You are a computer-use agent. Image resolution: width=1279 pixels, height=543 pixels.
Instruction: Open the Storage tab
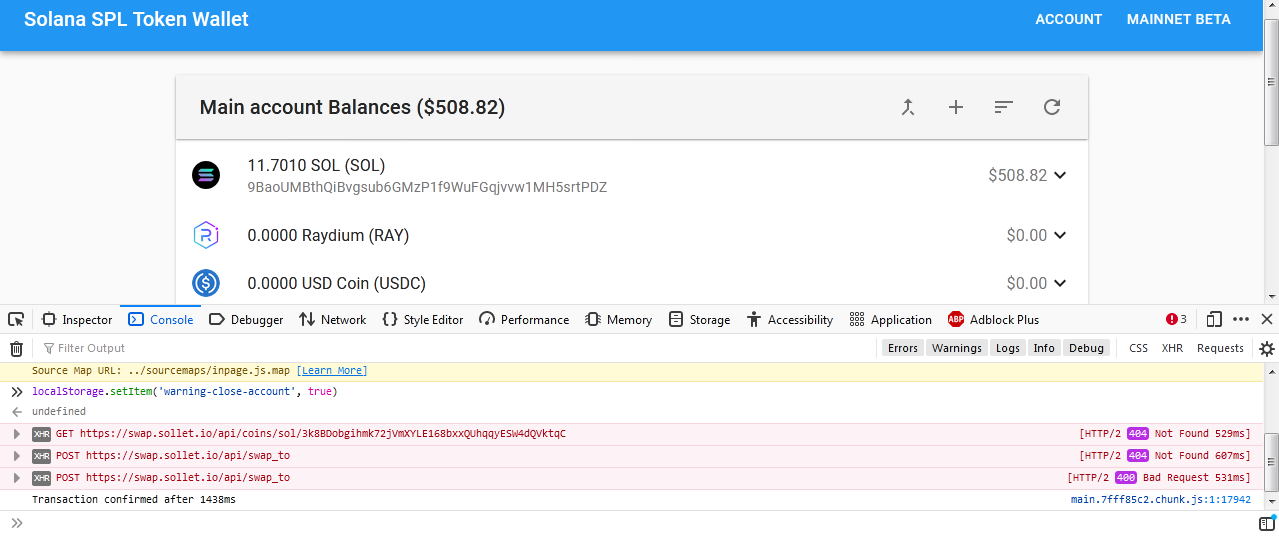(x=699, y=319)
